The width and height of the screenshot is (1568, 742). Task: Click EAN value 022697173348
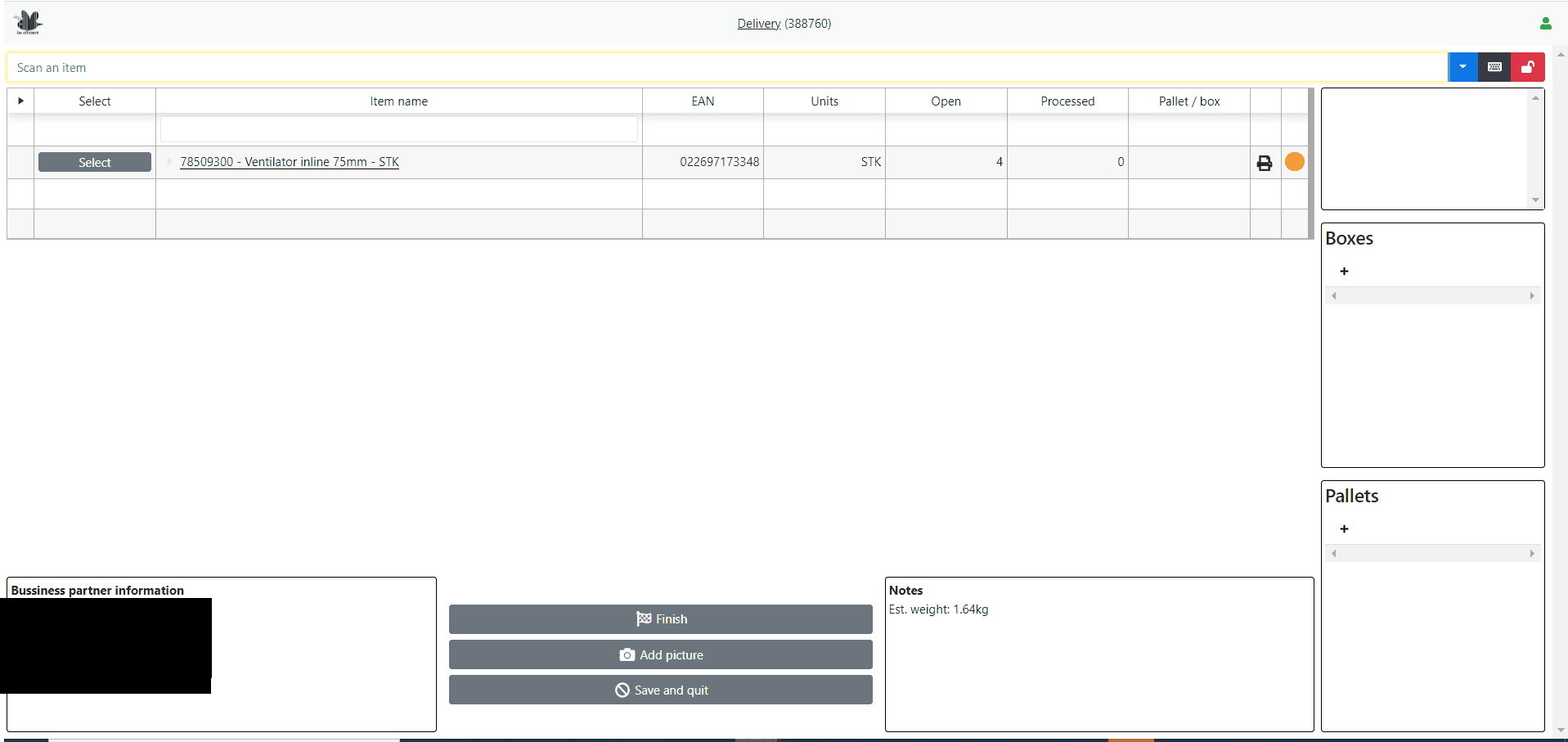coord(719,162)
